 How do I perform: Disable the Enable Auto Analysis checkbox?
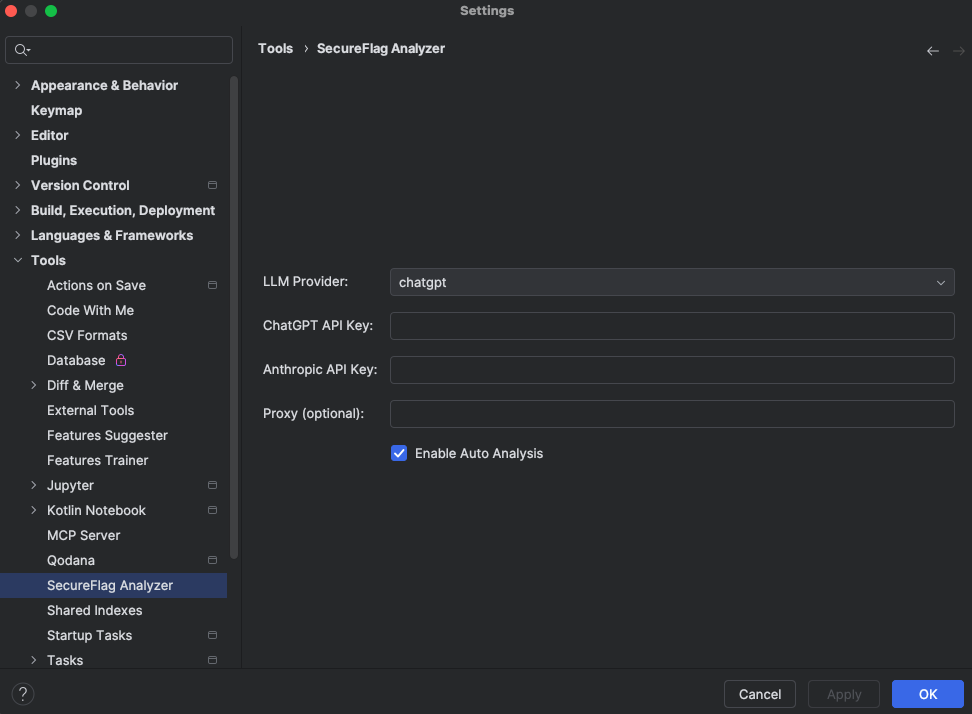tap(399, 453)
